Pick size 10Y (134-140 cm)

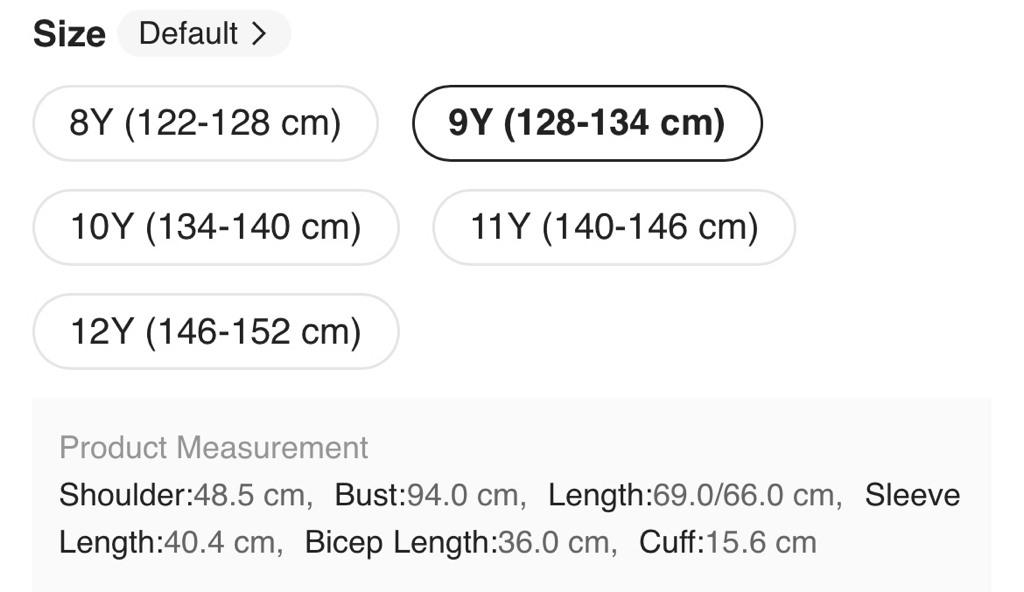pyautogui.click(x=215, y=227)
